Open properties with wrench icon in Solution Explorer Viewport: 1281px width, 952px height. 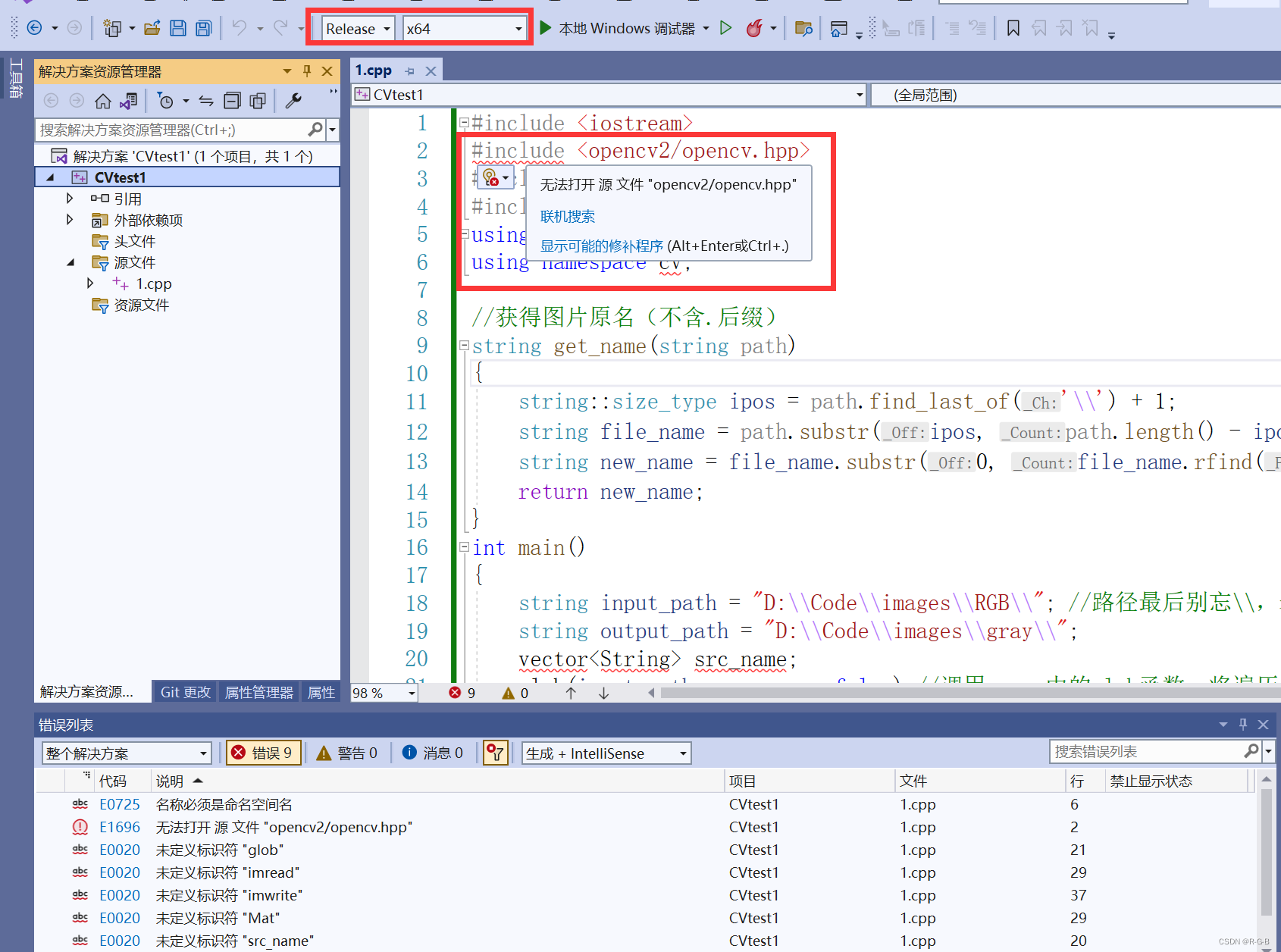coord(293,100)
